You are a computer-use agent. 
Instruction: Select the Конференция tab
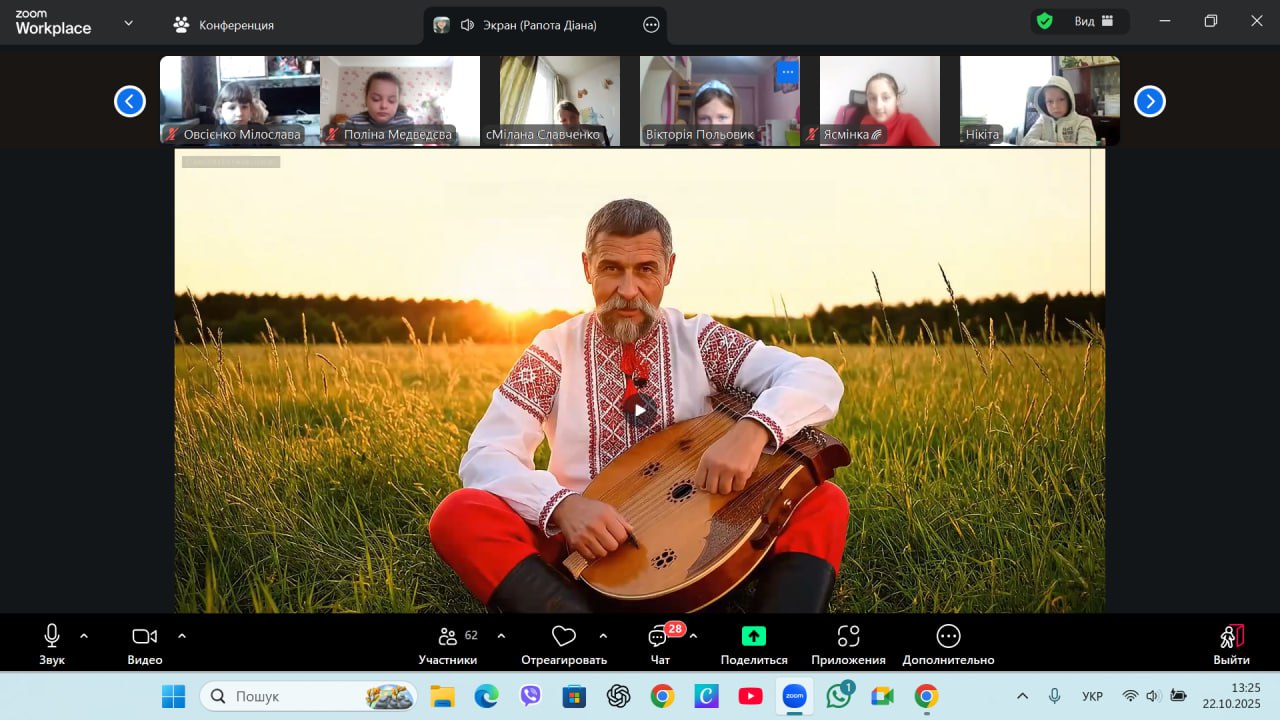coord(224,25)
